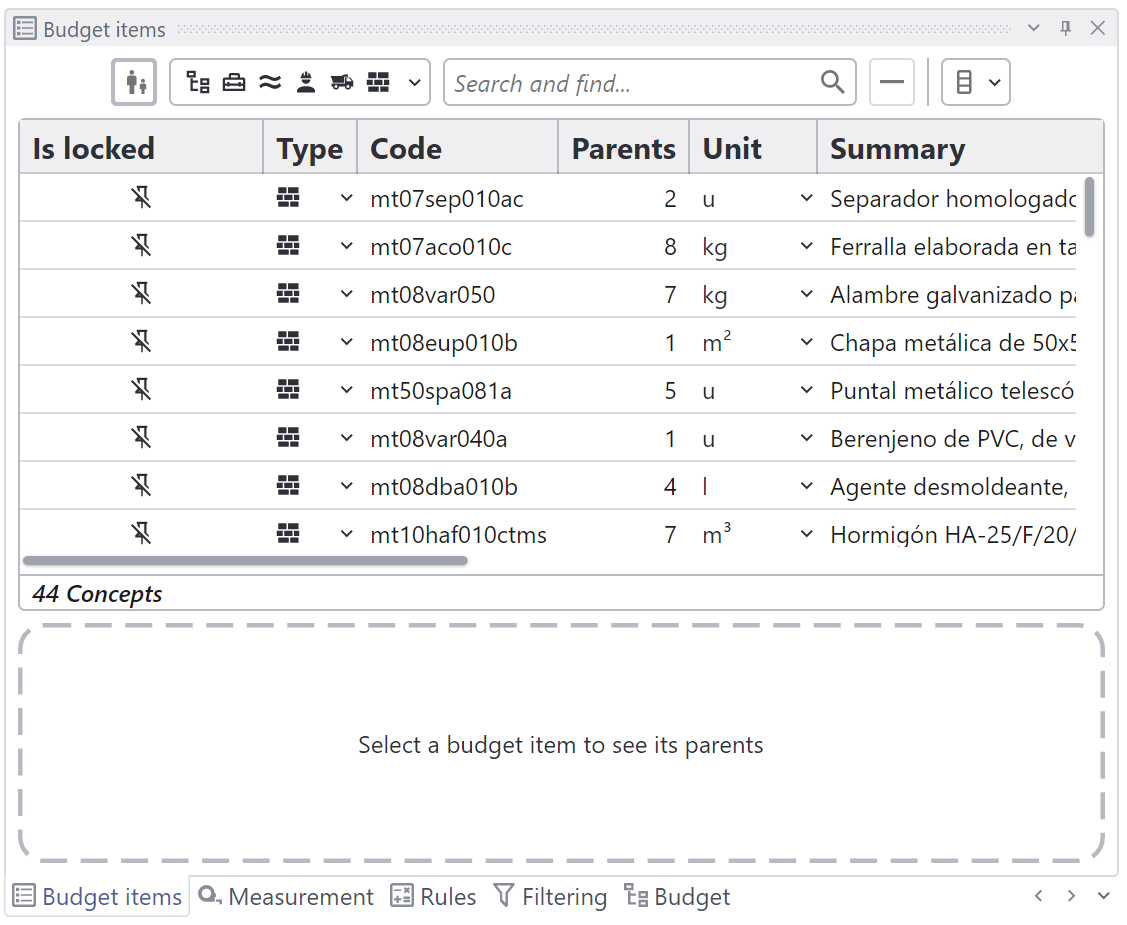Screen dimensions: 1127x925
Task: Open the column layout dropdown
Action: coord(975,83)
